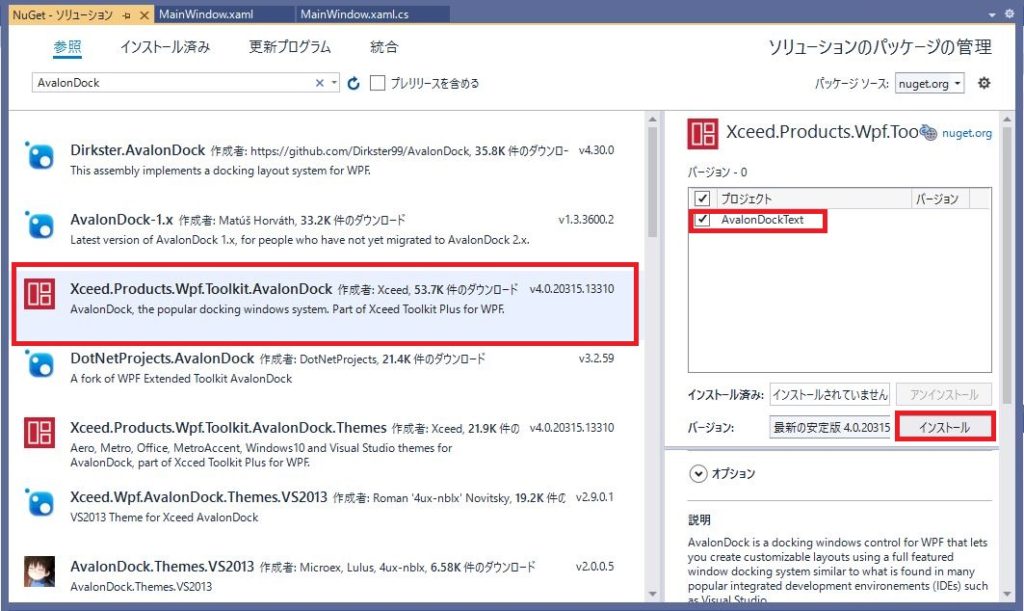Open the document tab list arrow
Image resolution: width=1024 pixels, height=611 pixels.
(992, 14)
